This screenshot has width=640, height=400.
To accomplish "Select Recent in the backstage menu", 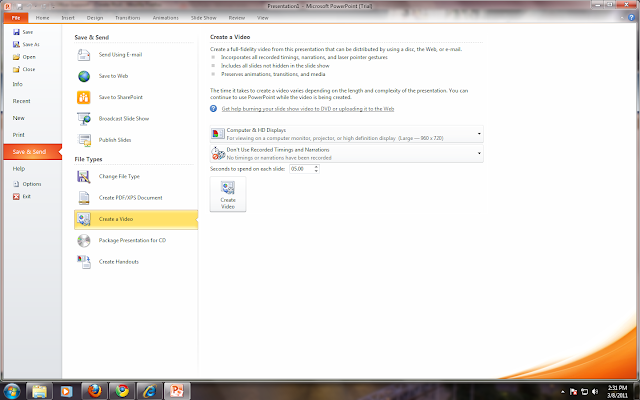I will click(21, 101).
